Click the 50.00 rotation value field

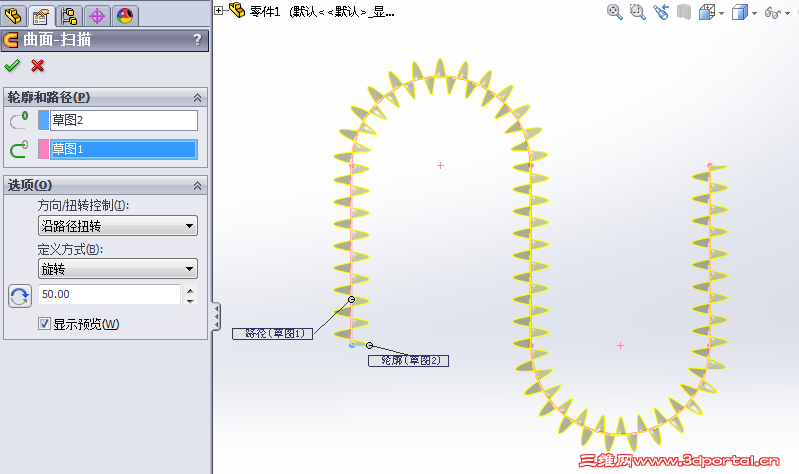(109, 295)
